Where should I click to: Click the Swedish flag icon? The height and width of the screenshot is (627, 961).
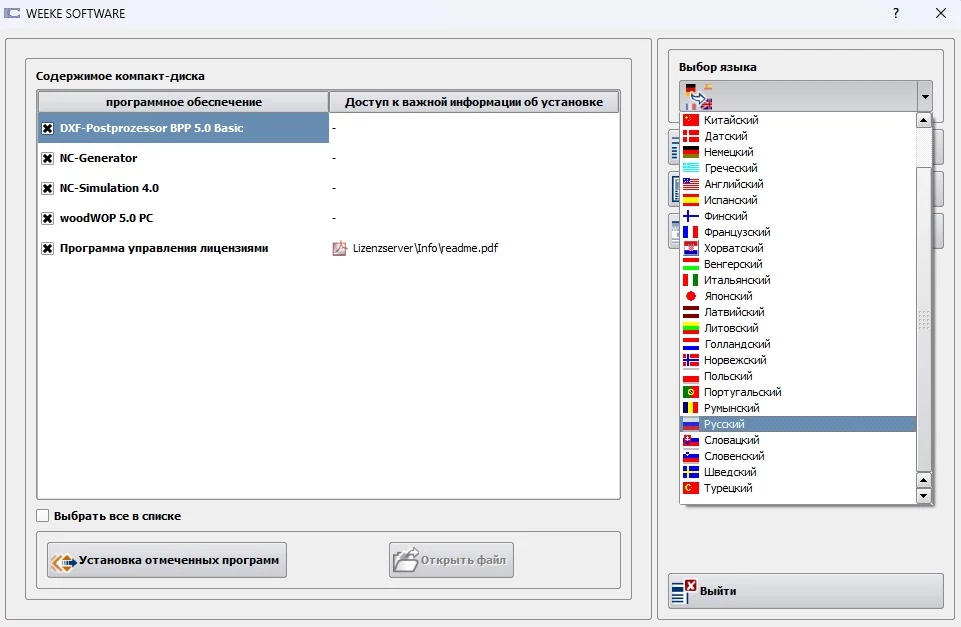691,472
